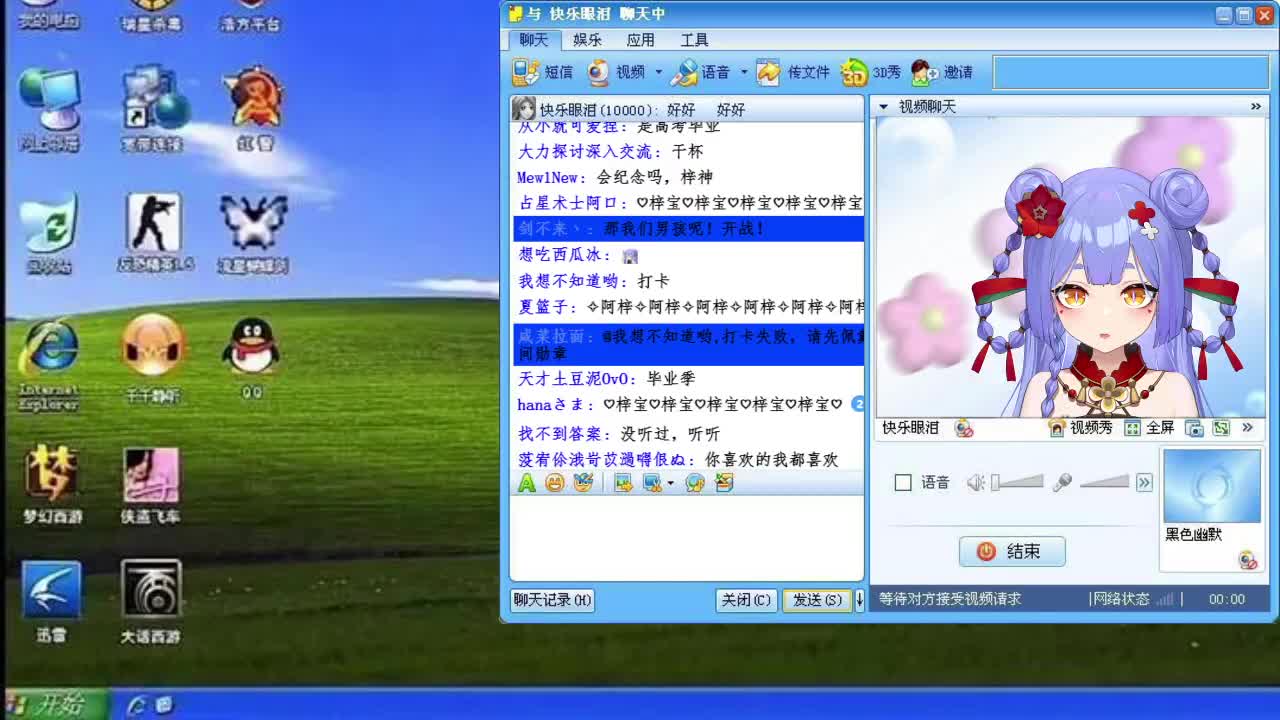Screen dimensions: 1280x720
Task: Click the microphone icon
Action: point(1062,483)
